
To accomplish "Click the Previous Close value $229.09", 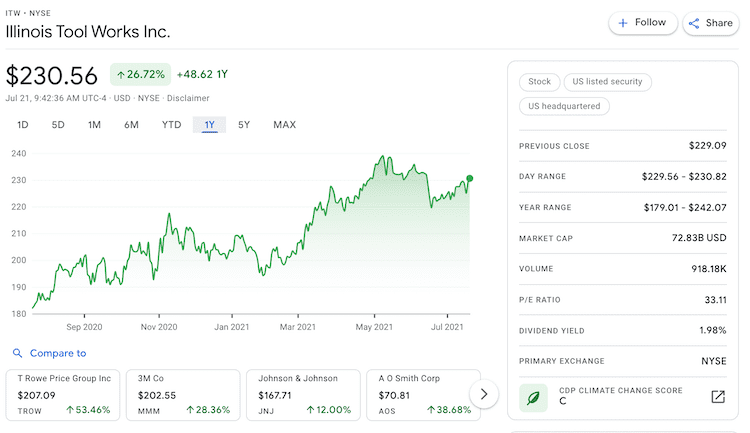I will (707, 145).
